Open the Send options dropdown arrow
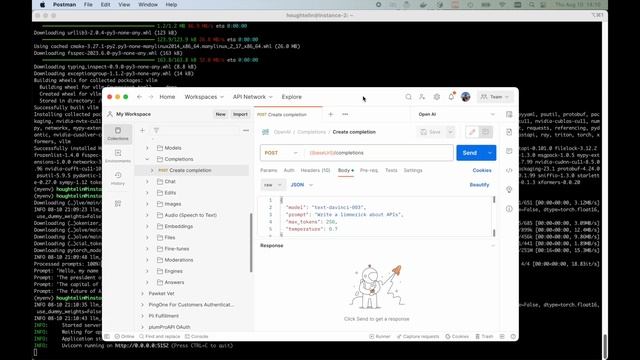This screenshot has width=640, height=360. point(489,153)
